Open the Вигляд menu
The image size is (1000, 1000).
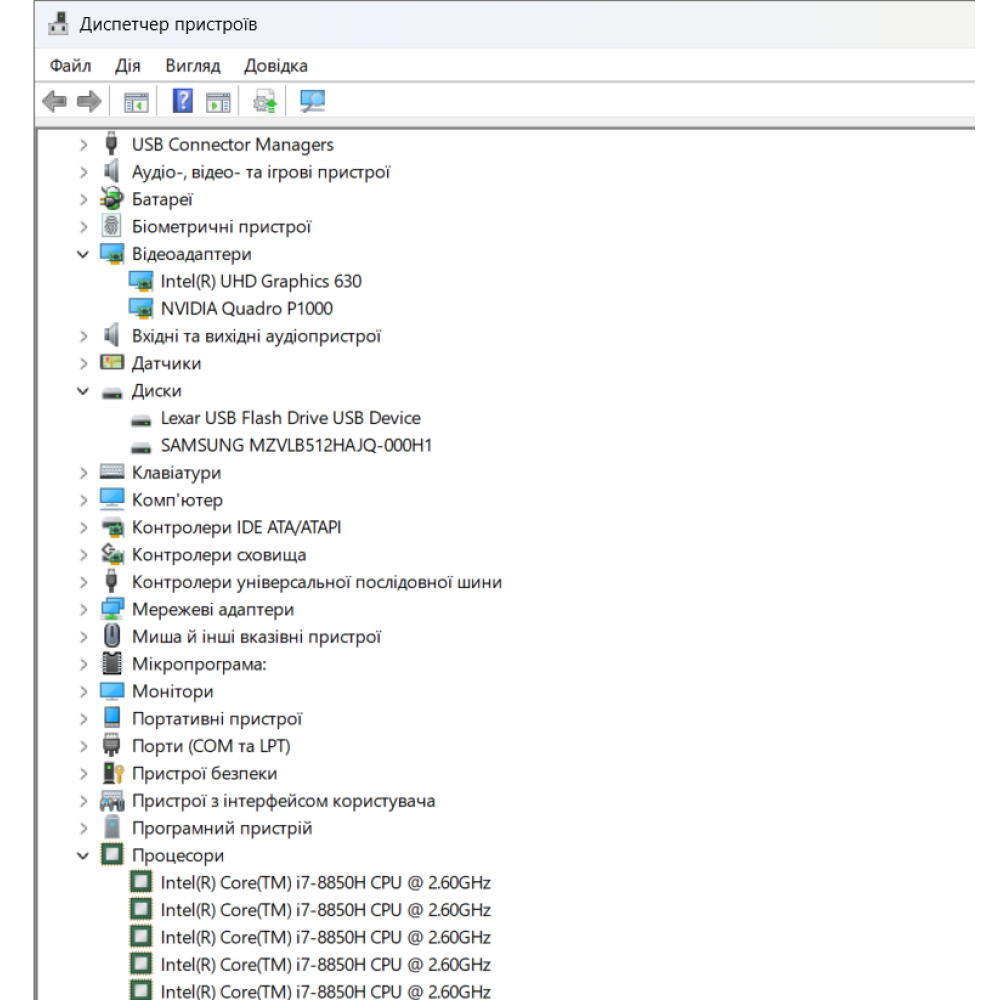coord(193,66)
